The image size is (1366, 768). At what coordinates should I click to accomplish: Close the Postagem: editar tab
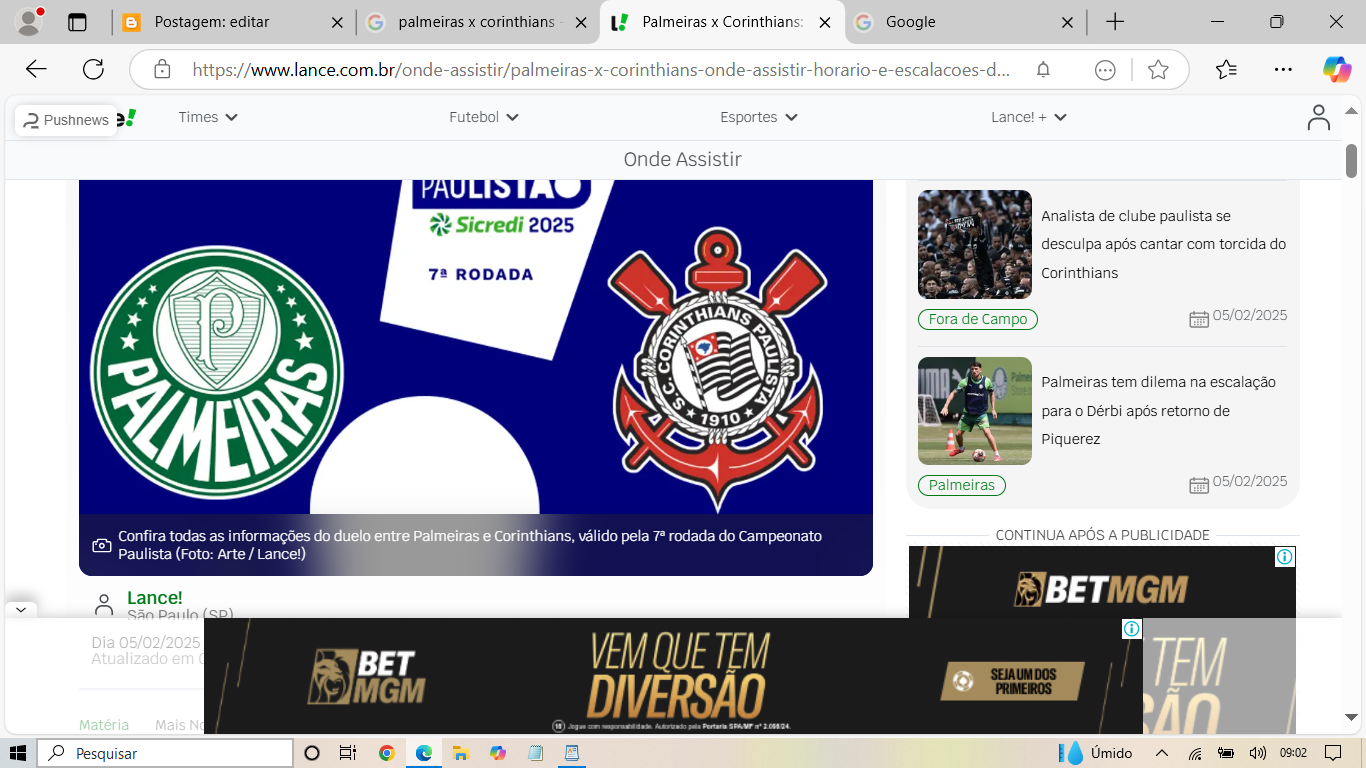coord(337,22)
